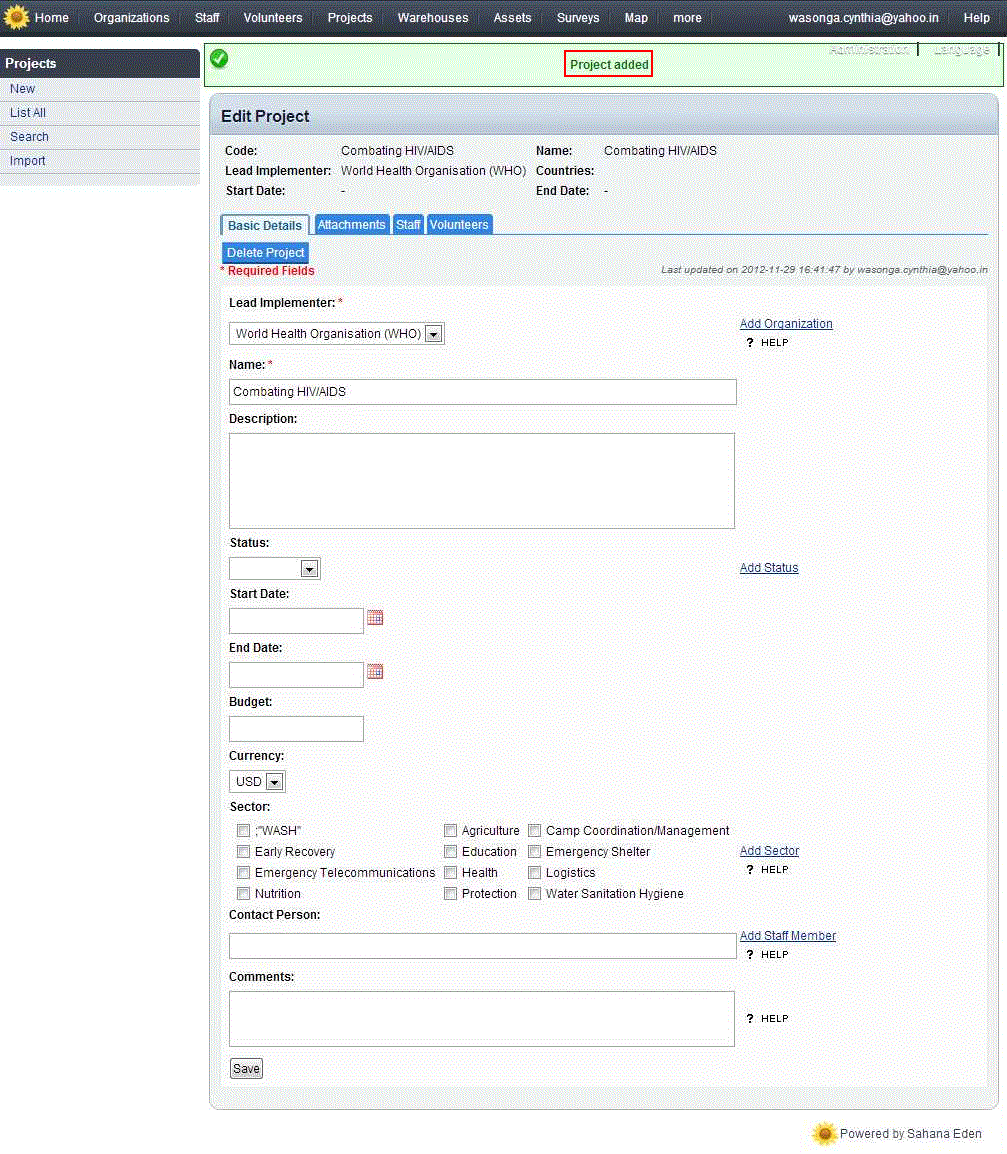The height and width of the screenshot is (1154, 1007).
Task: Switch to the Attachments tab
Action: 351,225
